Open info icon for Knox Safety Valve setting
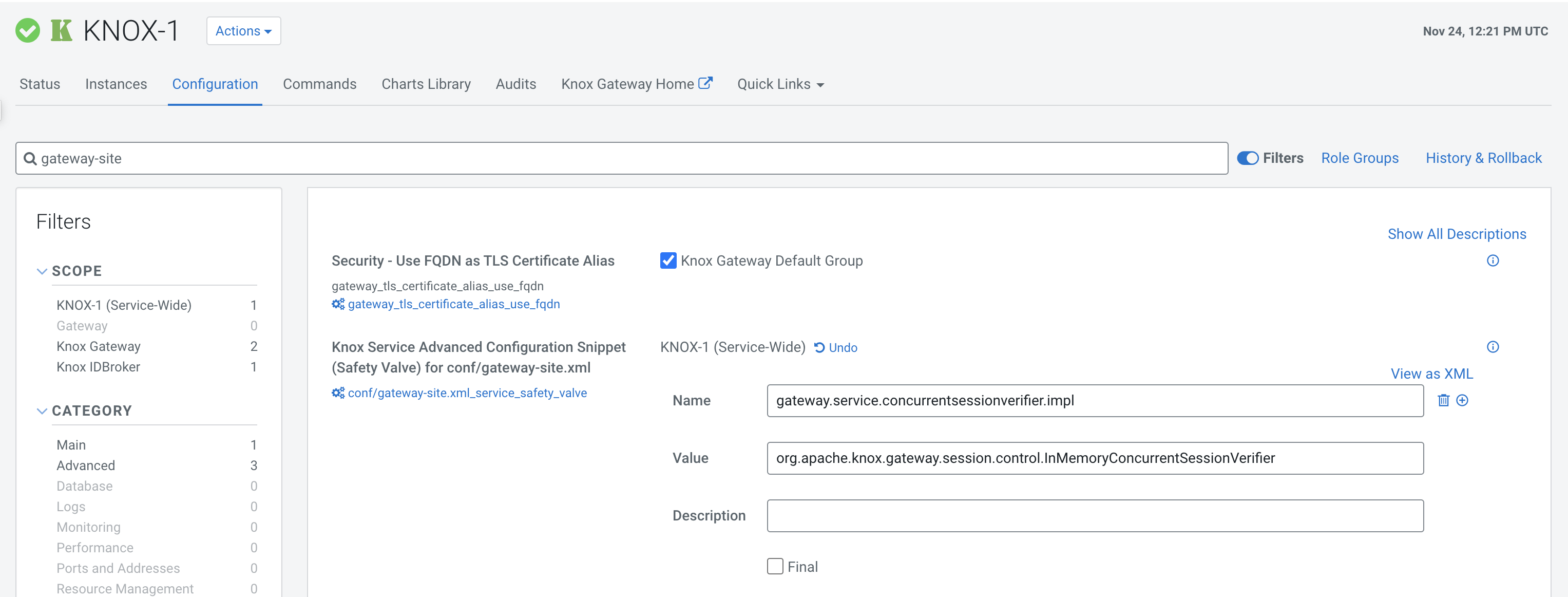 pyautogui.click(x=1493, y=347)
